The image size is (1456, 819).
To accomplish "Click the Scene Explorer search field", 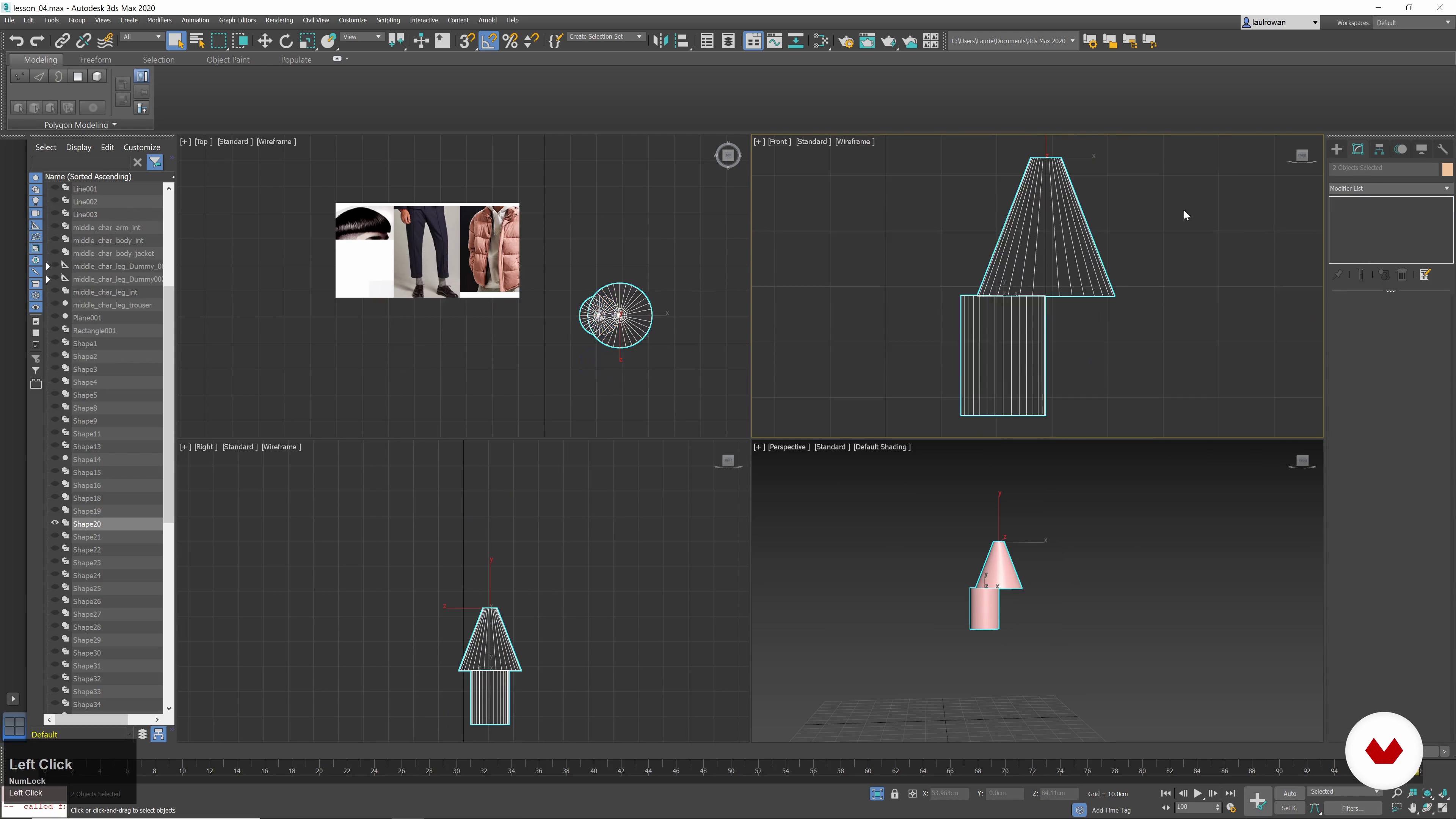I will 80,162.
